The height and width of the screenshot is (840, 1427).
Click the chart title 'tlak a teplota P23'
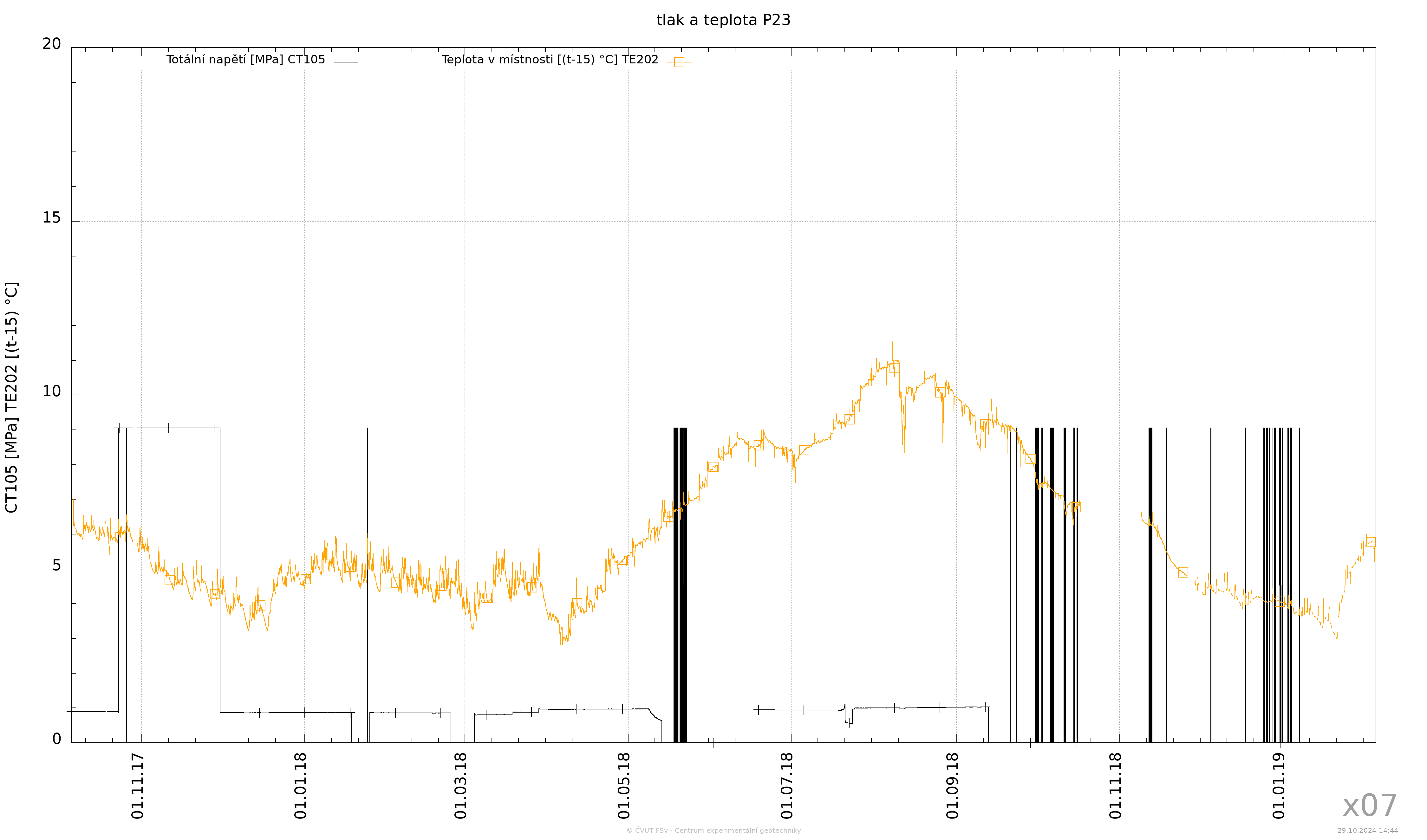point(723,20)
